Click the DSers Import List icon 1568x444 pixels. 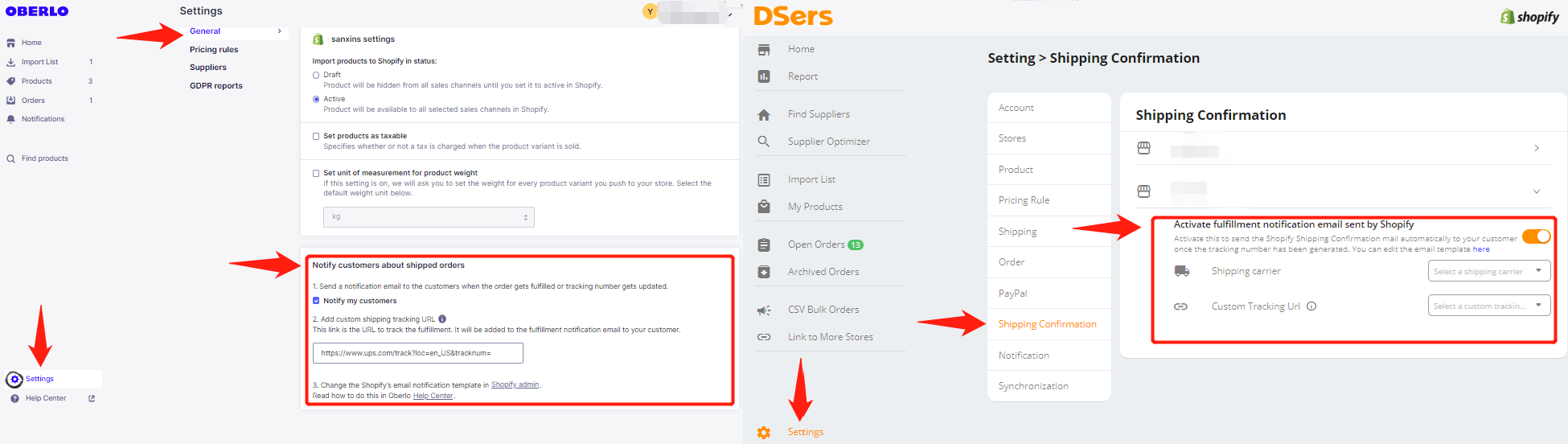(x=764, y=179)
